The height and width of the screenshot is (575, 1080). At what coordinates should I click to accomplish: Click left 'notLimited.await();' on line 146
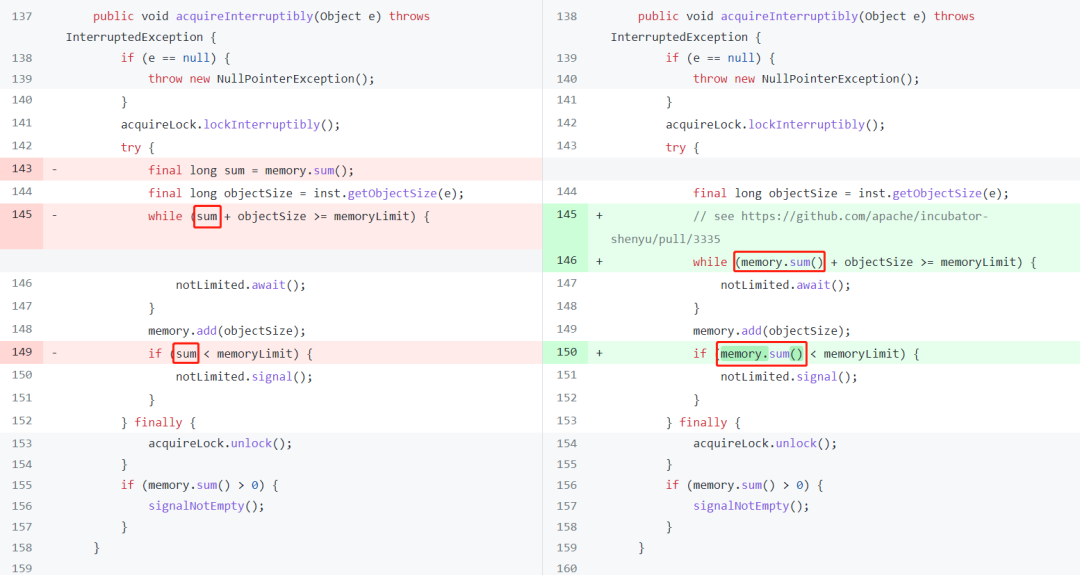coord(240,284)
